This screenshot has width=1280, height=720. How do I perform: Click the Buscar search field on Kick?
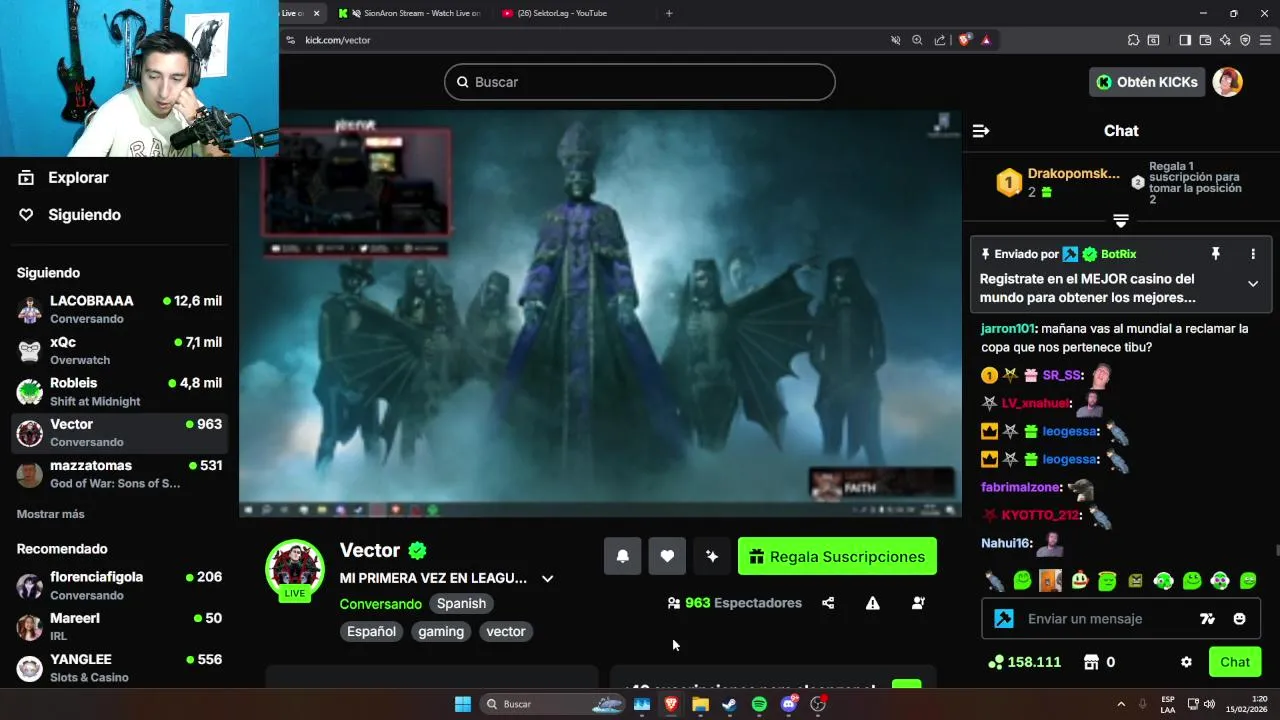[x=640, y=82]
